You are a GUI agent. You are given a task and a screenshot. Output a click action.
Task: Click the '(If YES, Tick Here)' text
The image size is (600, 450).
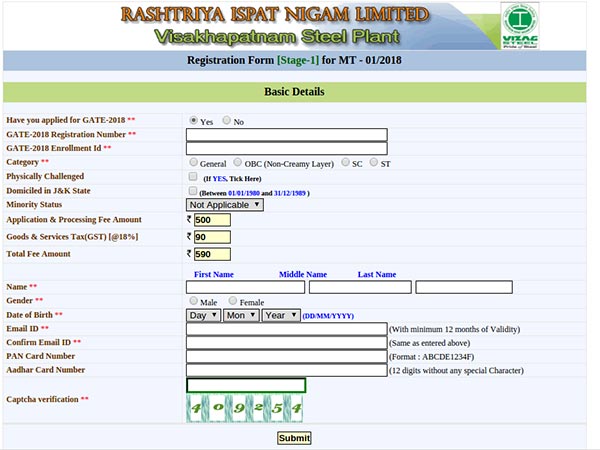click(232, 179)
